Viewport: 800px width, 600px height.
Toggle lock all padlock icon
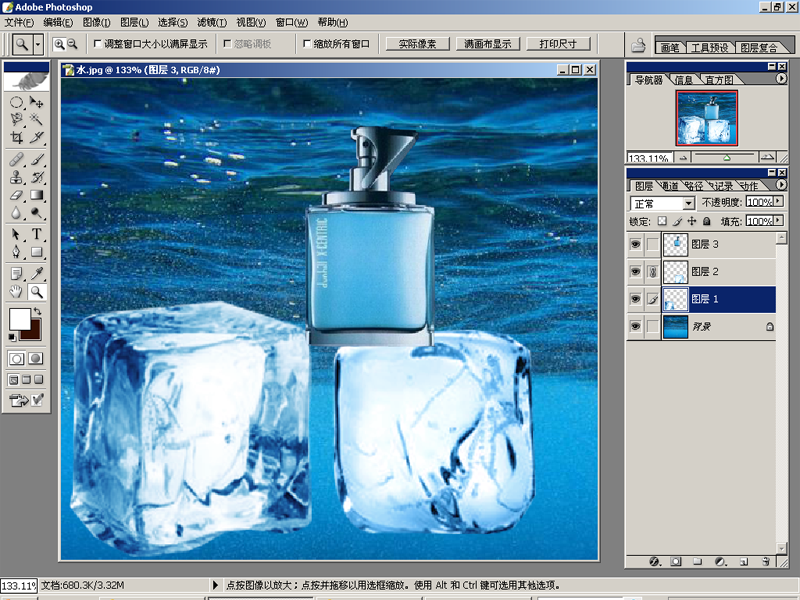707,221
